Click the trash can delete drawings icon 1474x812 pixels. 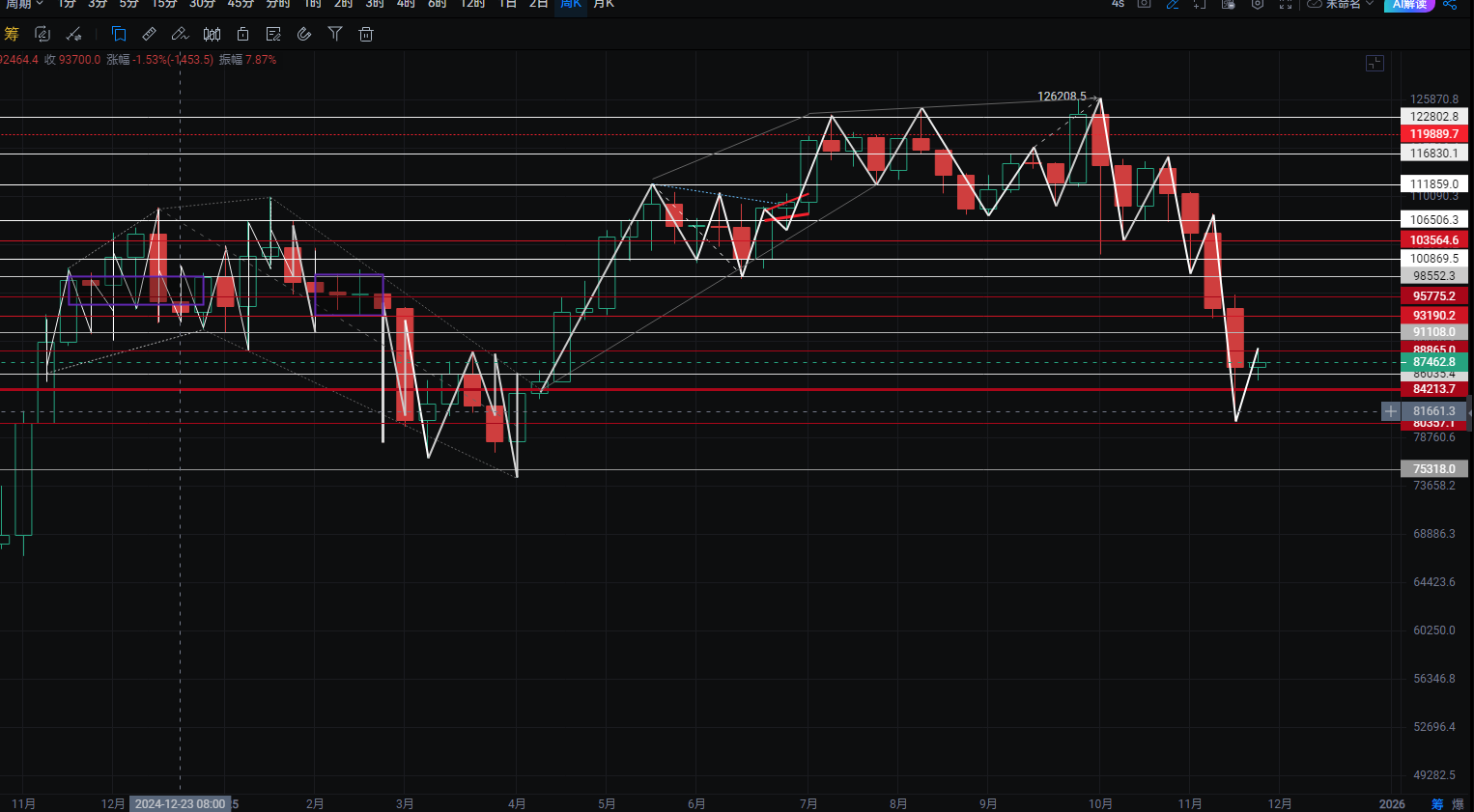(x=366, y=35)
